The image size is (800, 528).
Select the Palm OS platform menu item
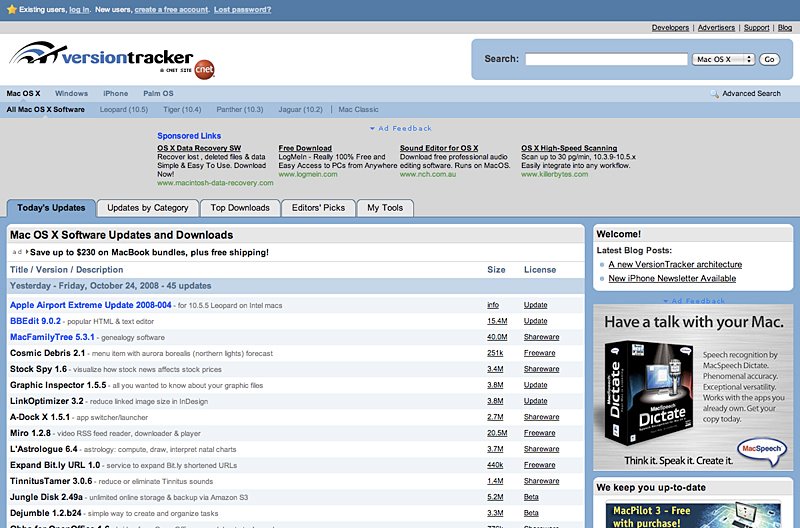tap(158, 93)
